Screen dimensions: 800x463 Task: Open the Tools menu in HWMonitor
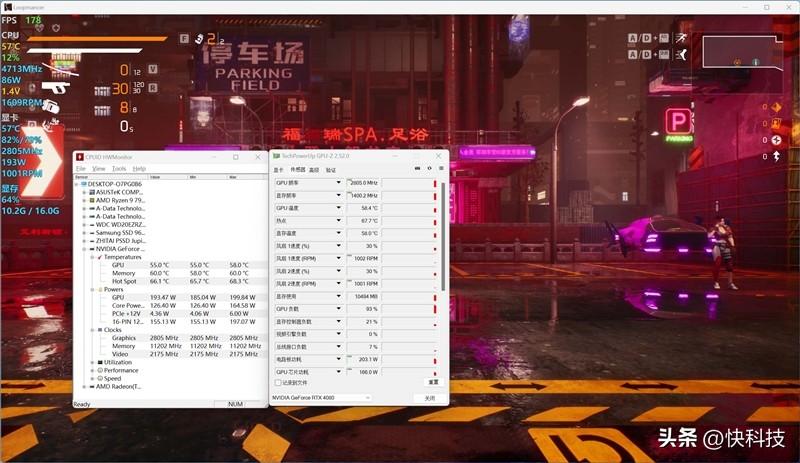click(119, 169)
